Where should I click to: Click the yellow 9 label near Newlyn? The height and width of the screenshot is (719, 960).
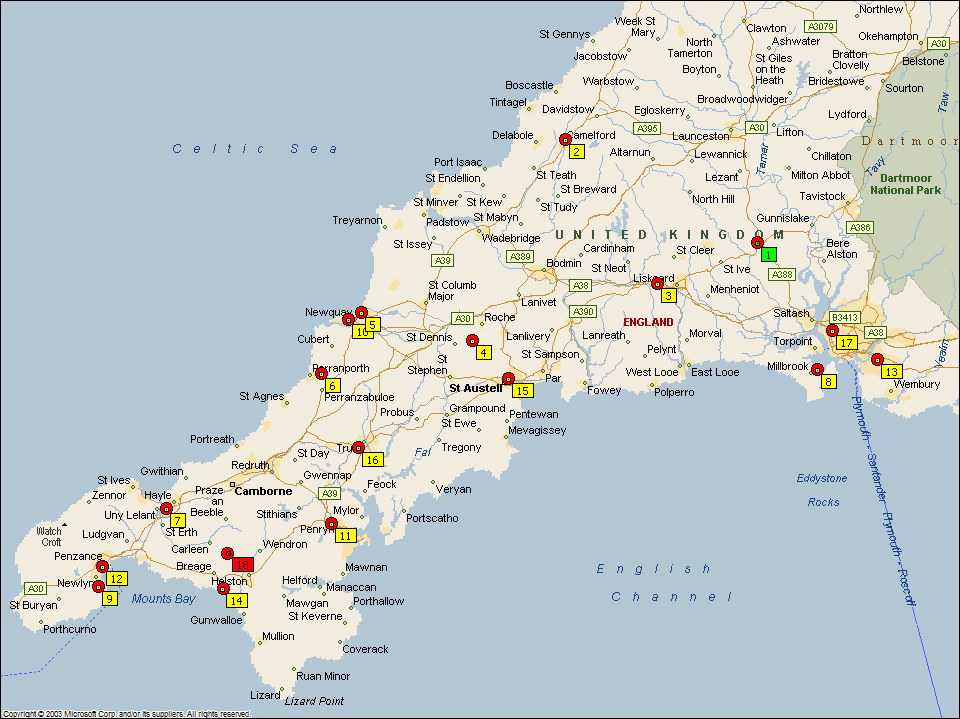coord(109,598)
